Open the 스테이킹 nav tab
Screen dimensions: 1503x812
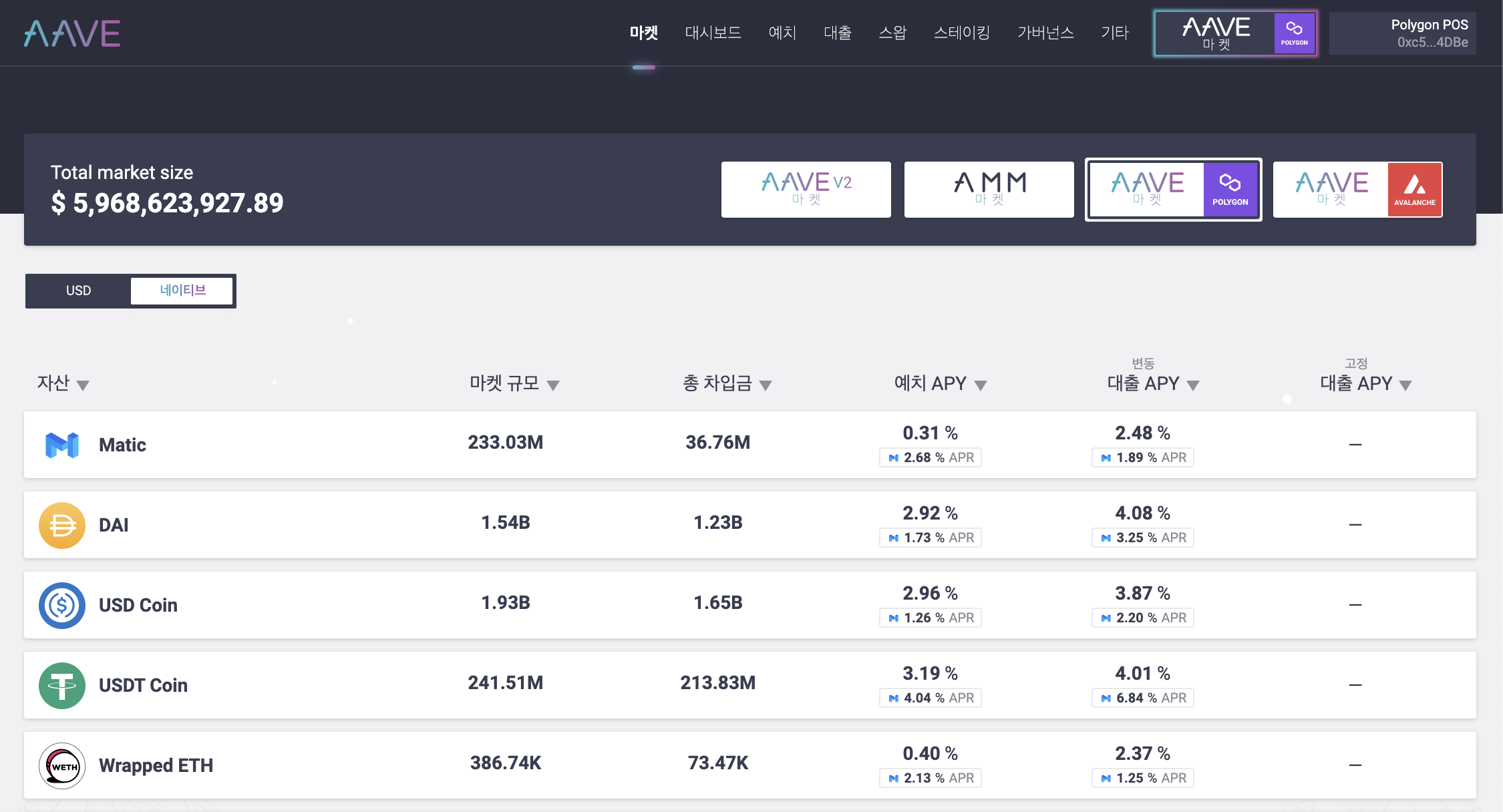(x=961, y=33)
